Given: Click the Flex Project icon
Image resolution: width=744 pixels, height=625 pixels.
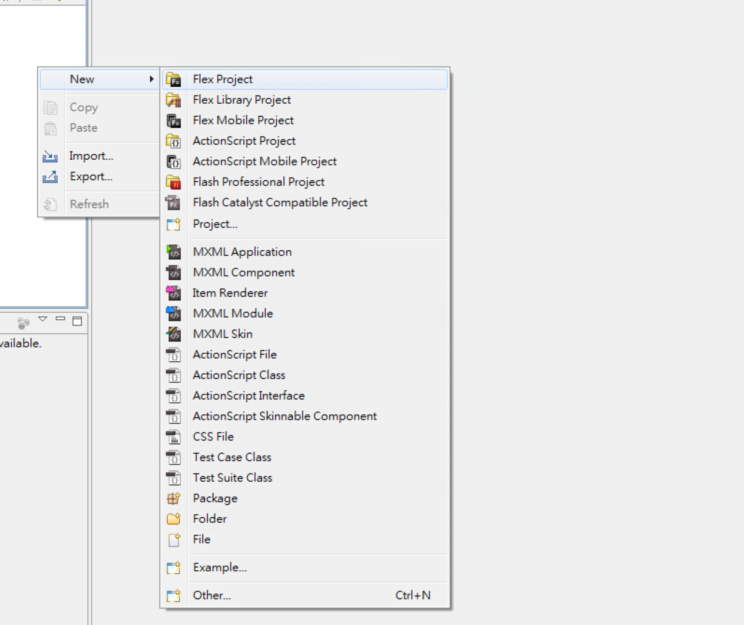Looking at the screenshot, I should [174, 80].
